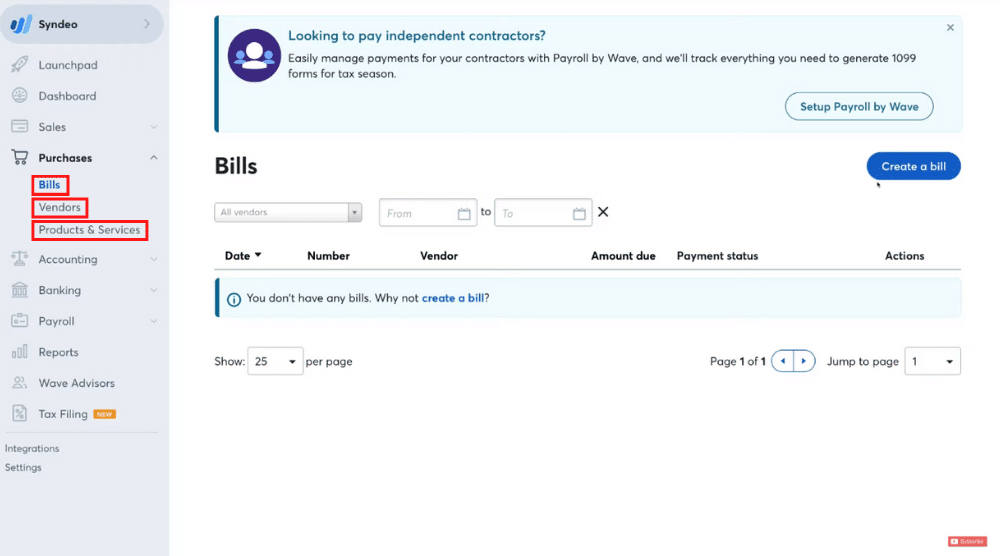Open the Jump to page dropdown

pos(932,361)
